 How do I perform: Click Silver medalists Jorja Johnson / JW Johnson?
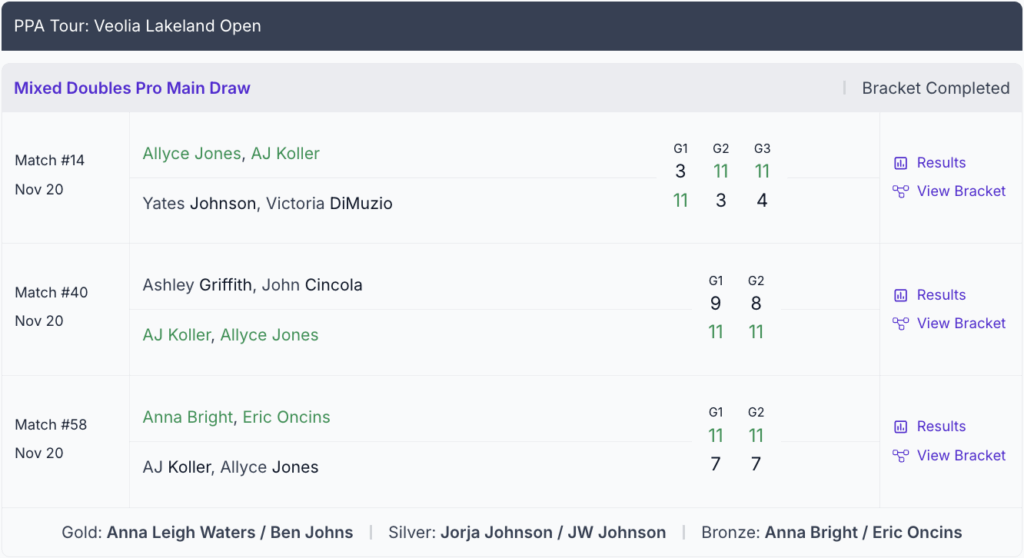(x=553, y=532)
